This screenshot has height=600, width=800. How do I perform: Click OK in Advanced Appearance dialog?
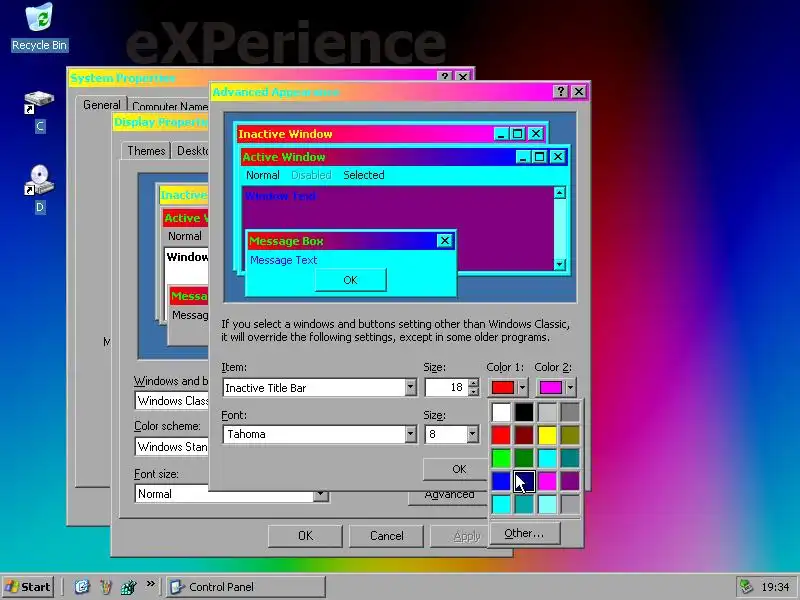[x=455, y=469]
